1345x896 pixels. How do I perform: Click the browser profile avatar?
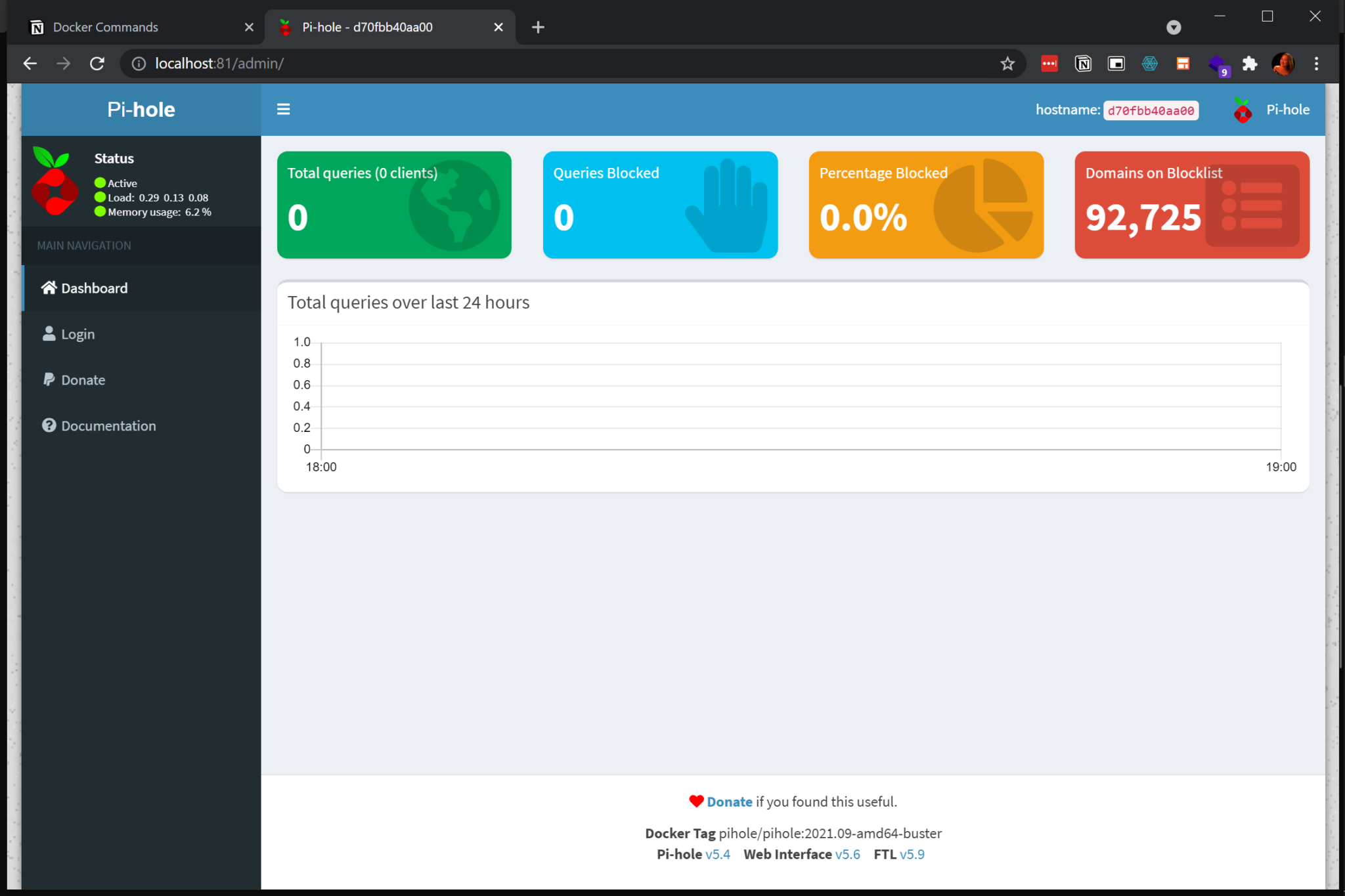click(x=1283, y=63)
